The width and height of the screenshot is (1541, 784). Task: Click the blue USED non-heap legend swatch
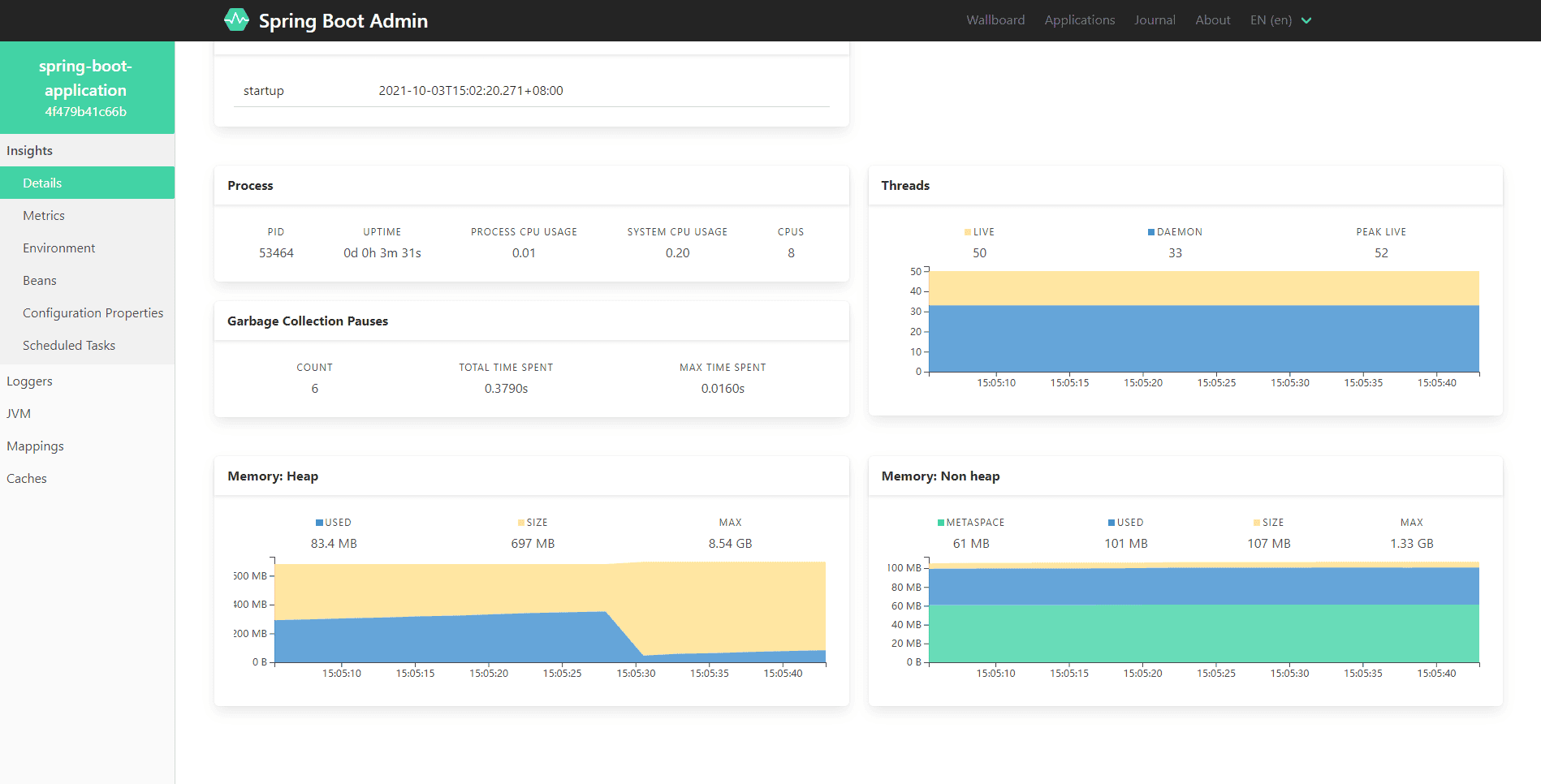[1112, 523]
